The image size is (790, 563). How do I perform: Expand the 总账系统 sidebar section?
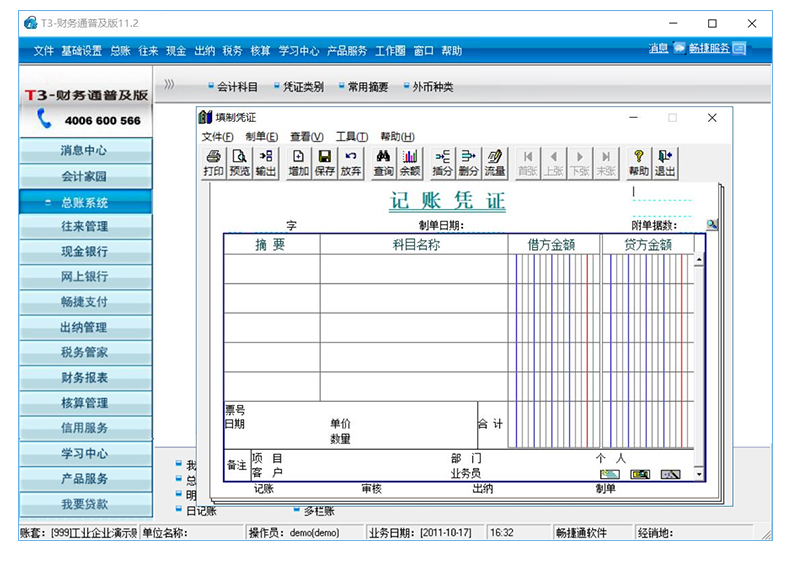click(x=85, y=202)
